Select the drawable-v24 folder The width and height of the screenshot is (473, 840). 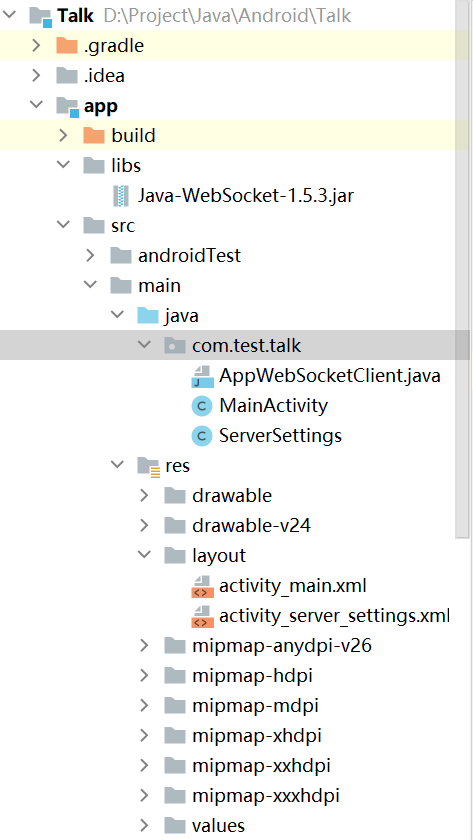tap(251, 526)
